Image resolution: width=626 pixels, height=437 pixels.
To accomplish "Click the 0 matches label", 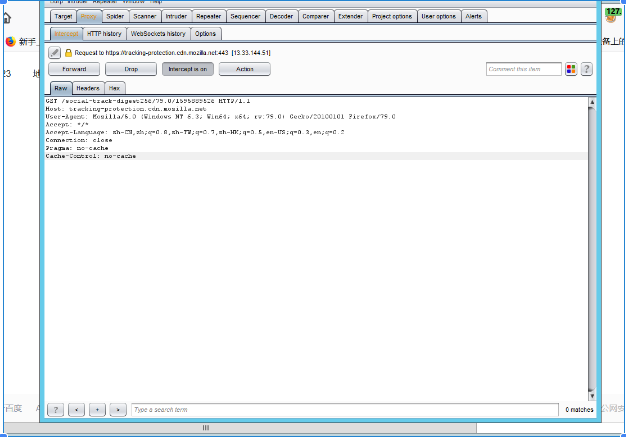I will coord(579,409).
